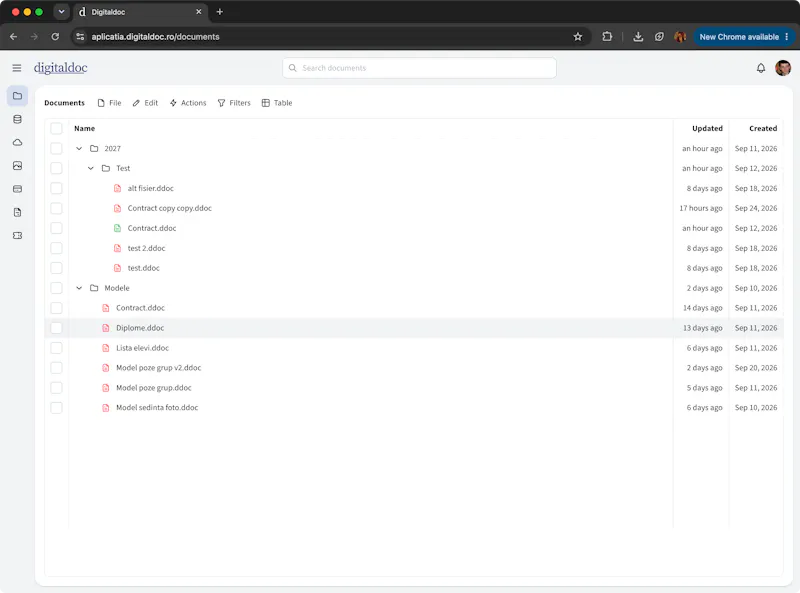View site information icon in the address bar
Image resolution: width=800 pixels, height=593 pixels.
click(80, 37)
